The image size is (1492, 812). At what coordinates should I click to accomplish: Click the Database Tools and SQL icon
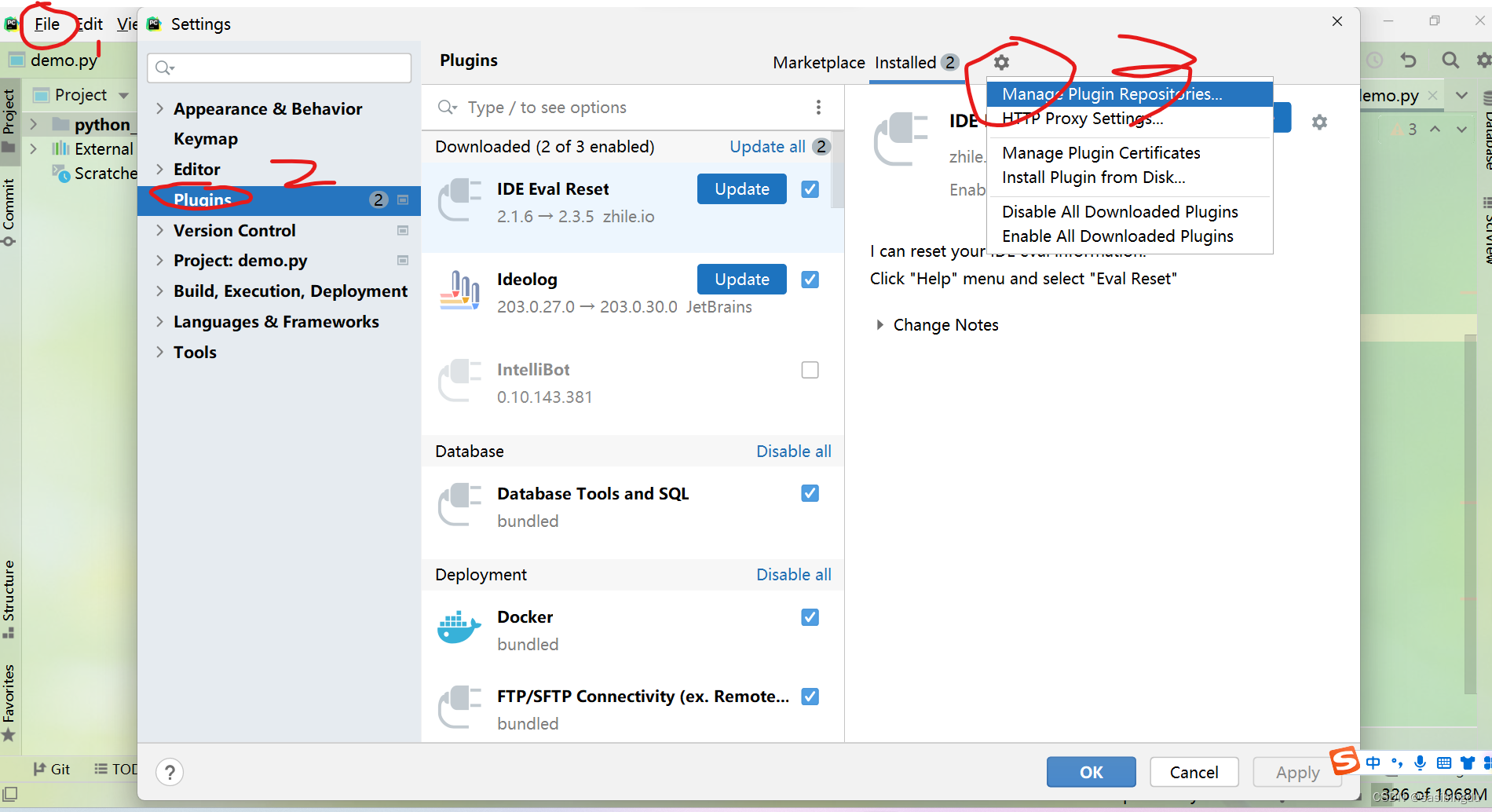click(x=459, y=505)
